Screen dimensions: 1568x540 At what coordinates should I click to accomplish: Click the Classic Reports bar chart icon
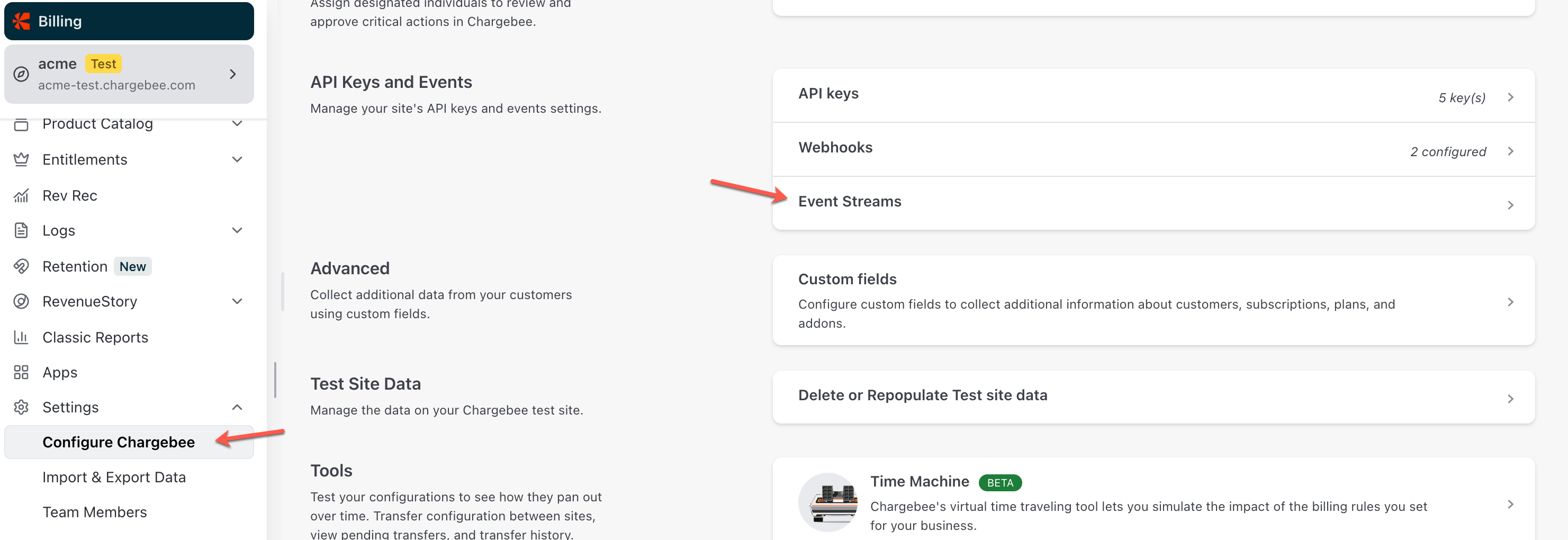click(21, 337)
